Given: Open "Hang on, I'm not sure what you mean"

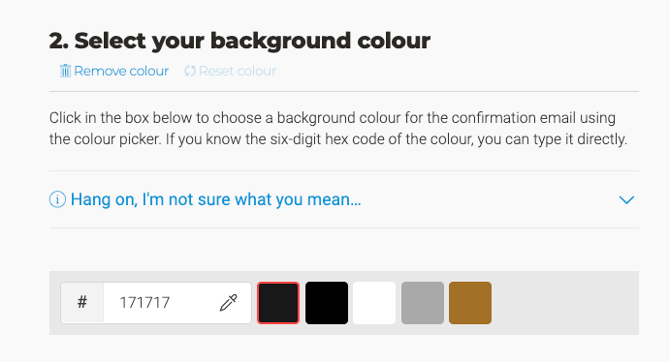Looking at the screenshot, I should [215, 200].
